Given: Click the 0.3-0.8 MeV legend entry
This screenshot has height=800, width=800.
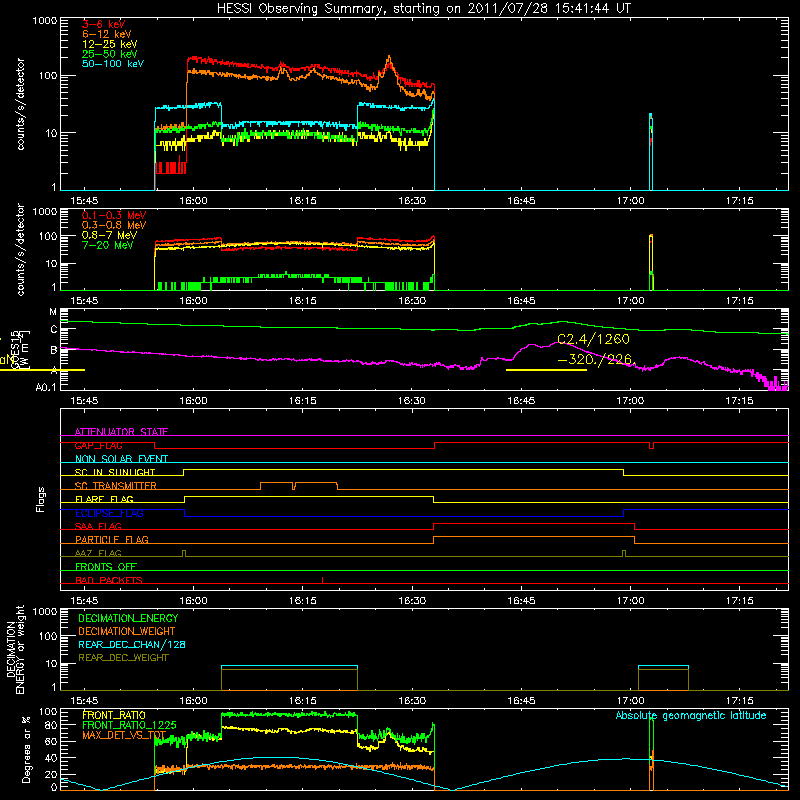Looking at the screenshot, I should click(x=114, y=225).
